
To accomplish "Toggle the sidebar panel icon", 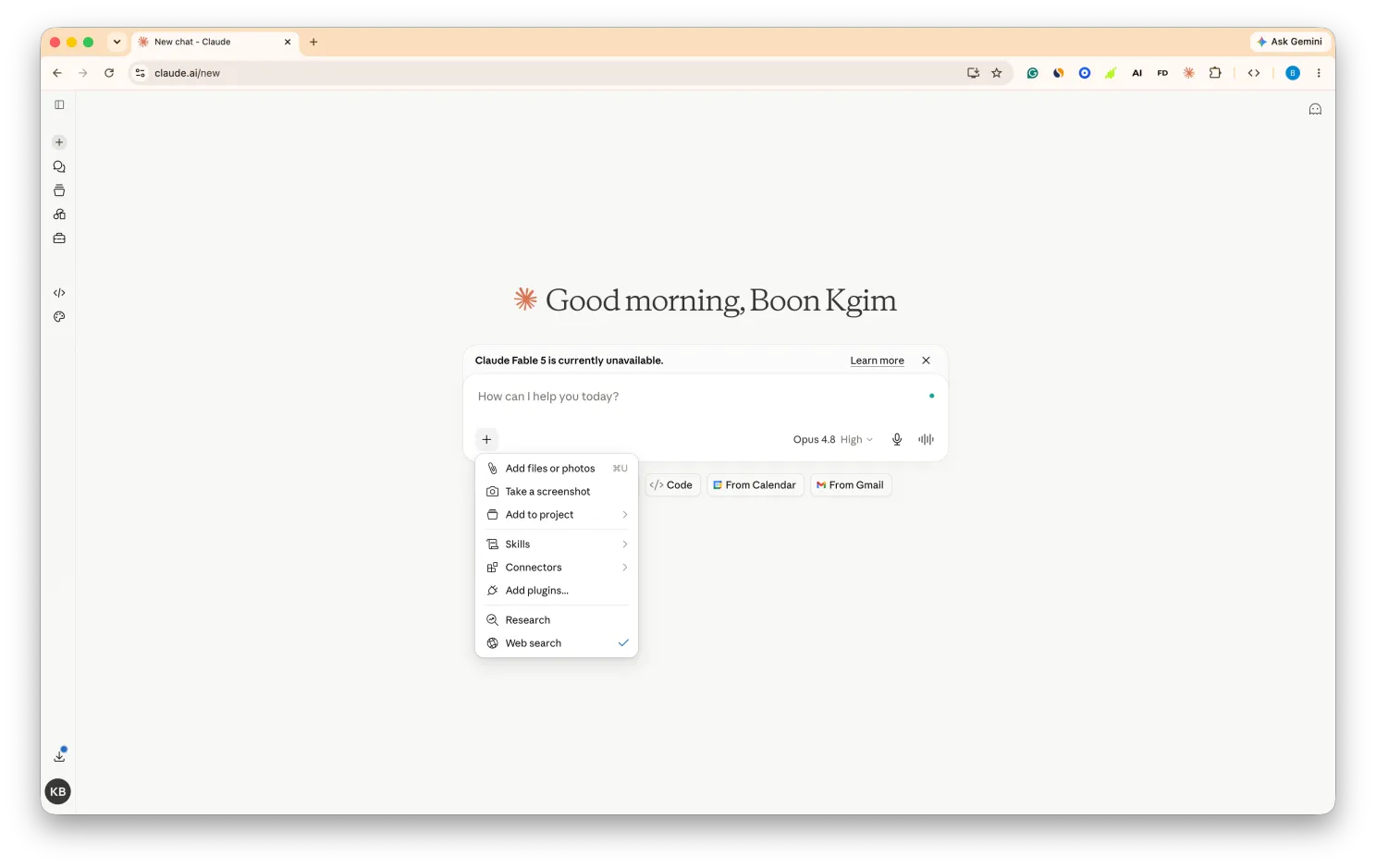I will (59, 104).
